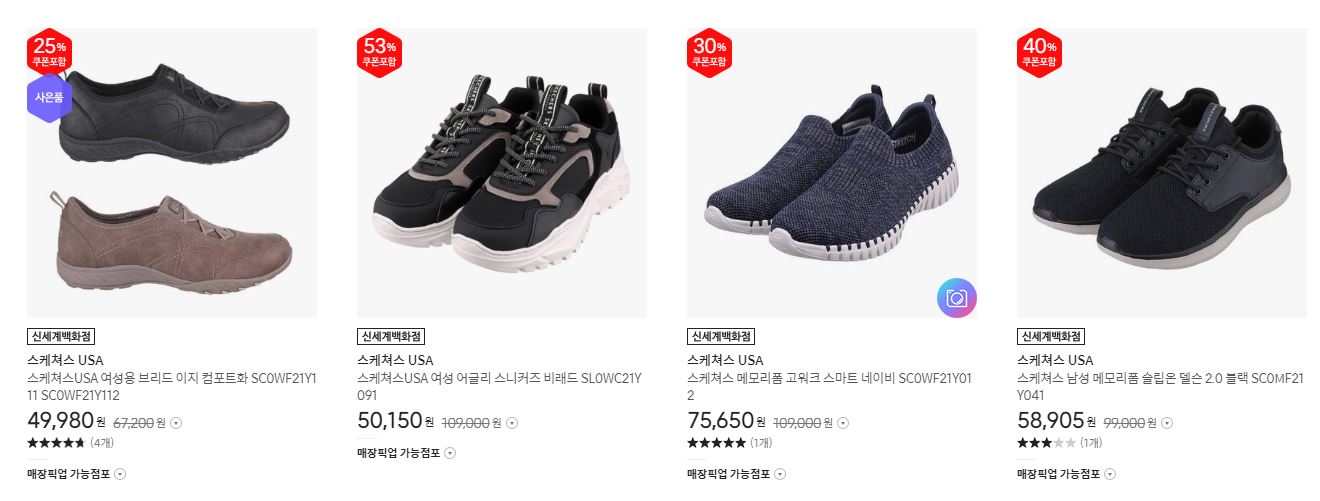1320x501 pixels.
Task: View the 4개 star rating reviews
Action: tap(70, 442)
